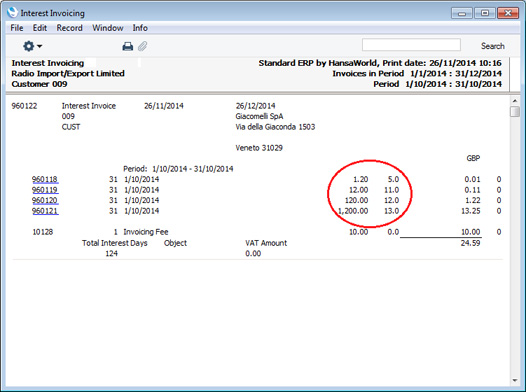526x392 pixels.
Task: Open invoice link 960119
Action: coord(45,190)
